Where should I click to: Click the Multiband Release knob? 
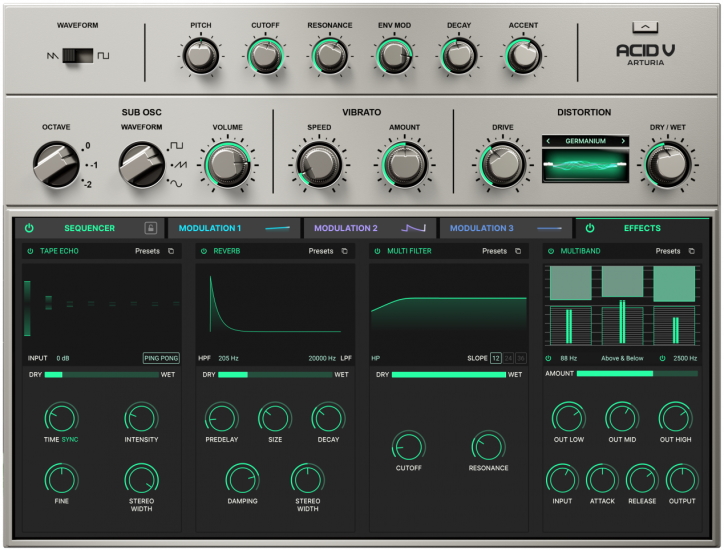[x=642, y=479]
